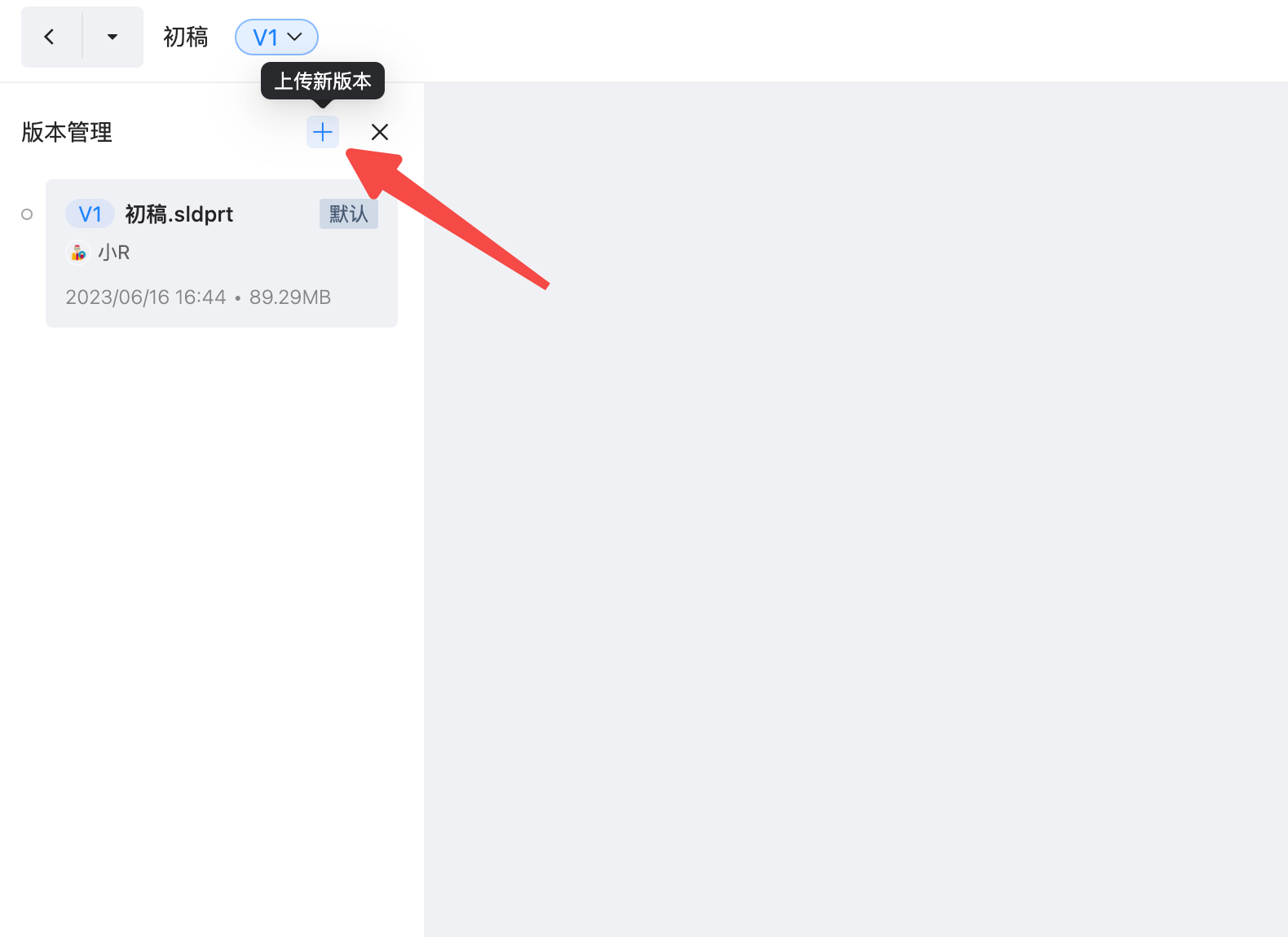Click the plus icon to upload new version
The width and height of the screenshot is (1288, 937).
click(323, 132)
